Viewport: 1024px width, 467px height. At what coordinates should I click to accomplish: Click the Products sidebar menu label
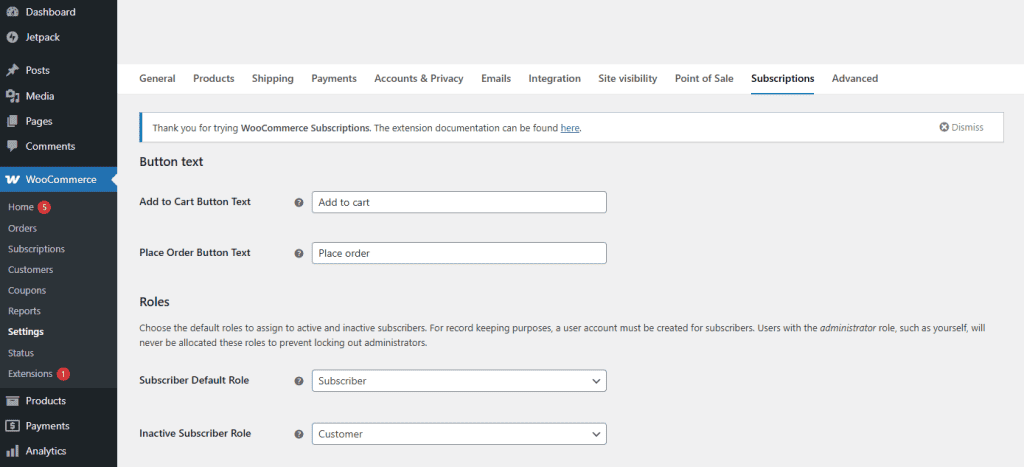[x=46, y=400]
